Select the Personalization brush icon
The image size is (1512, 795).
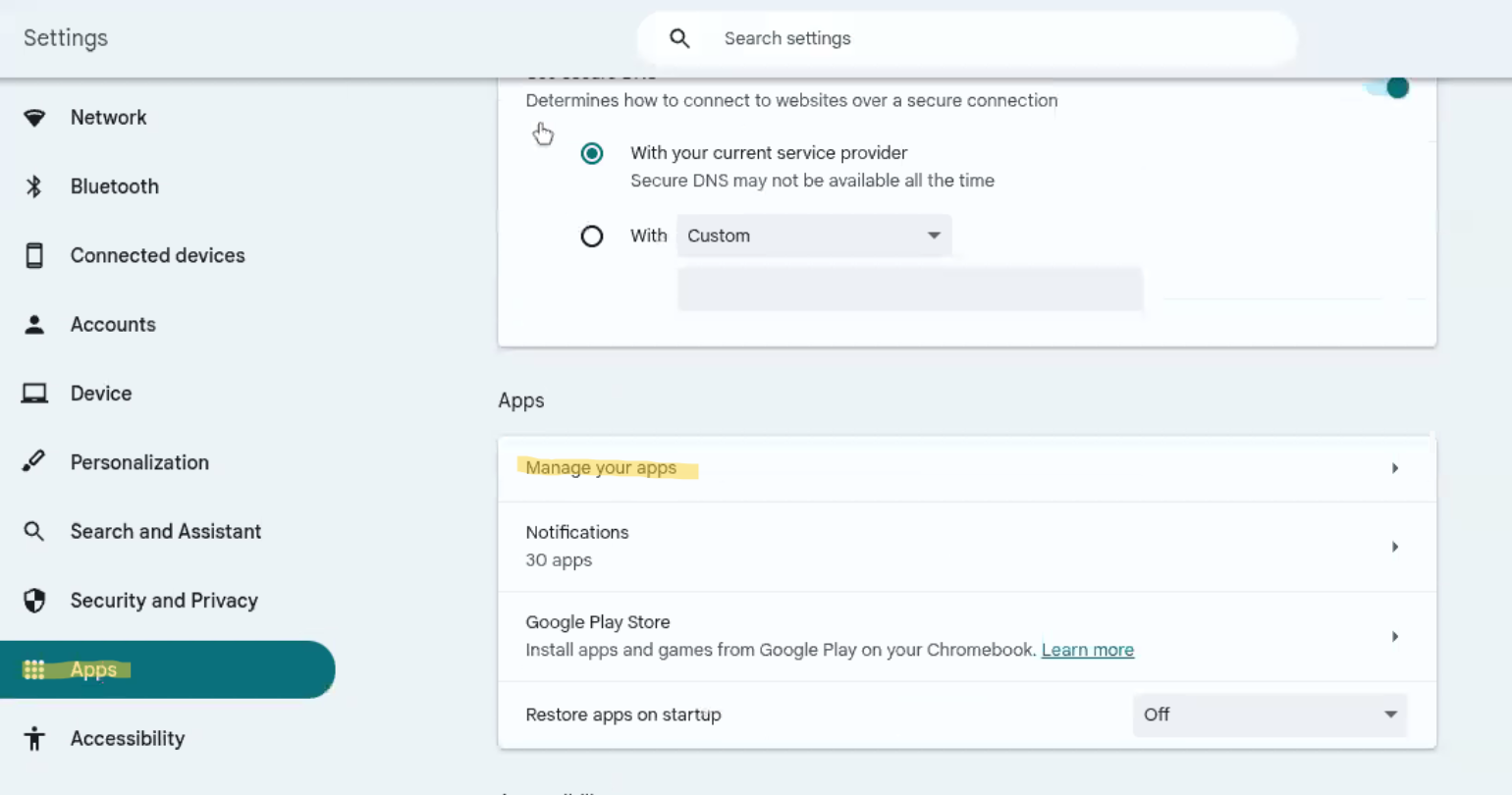click(x=34, y=461)
